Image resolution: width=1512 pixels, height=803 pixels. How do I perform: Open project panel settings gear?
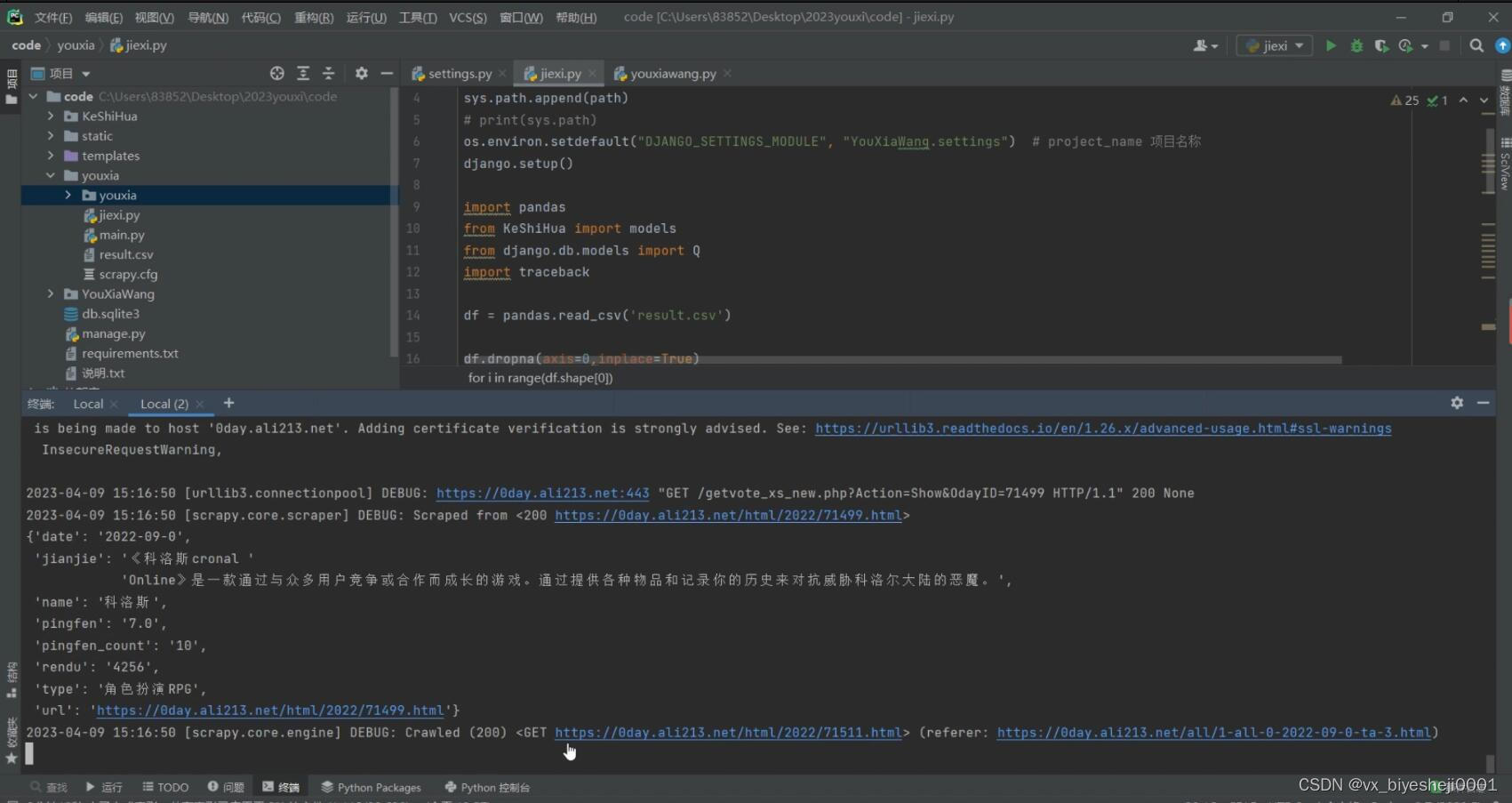click(361, 74)
